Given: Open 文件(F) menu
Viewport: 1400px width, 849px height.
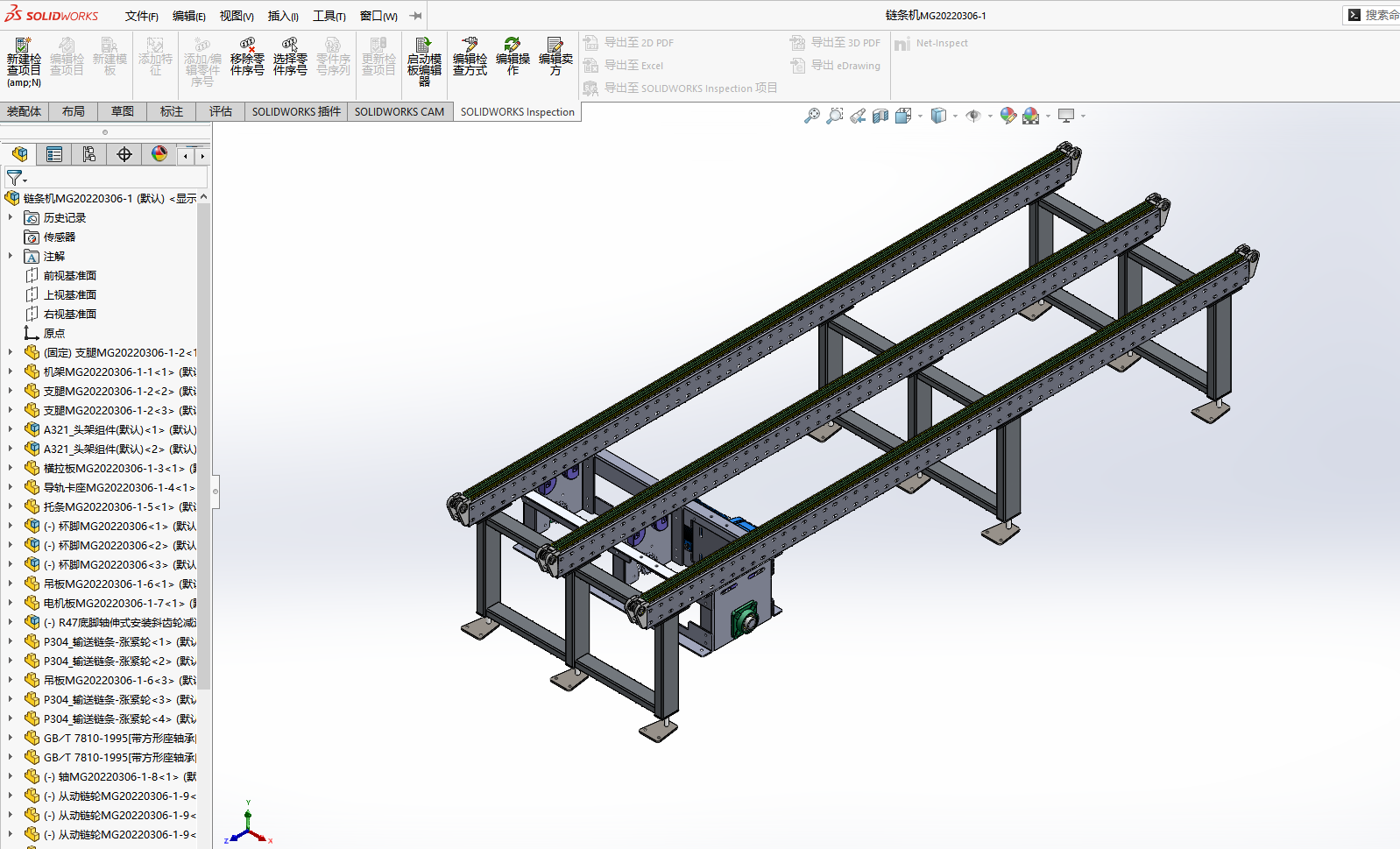Looking at the screenshot, I should click(141, 16).
